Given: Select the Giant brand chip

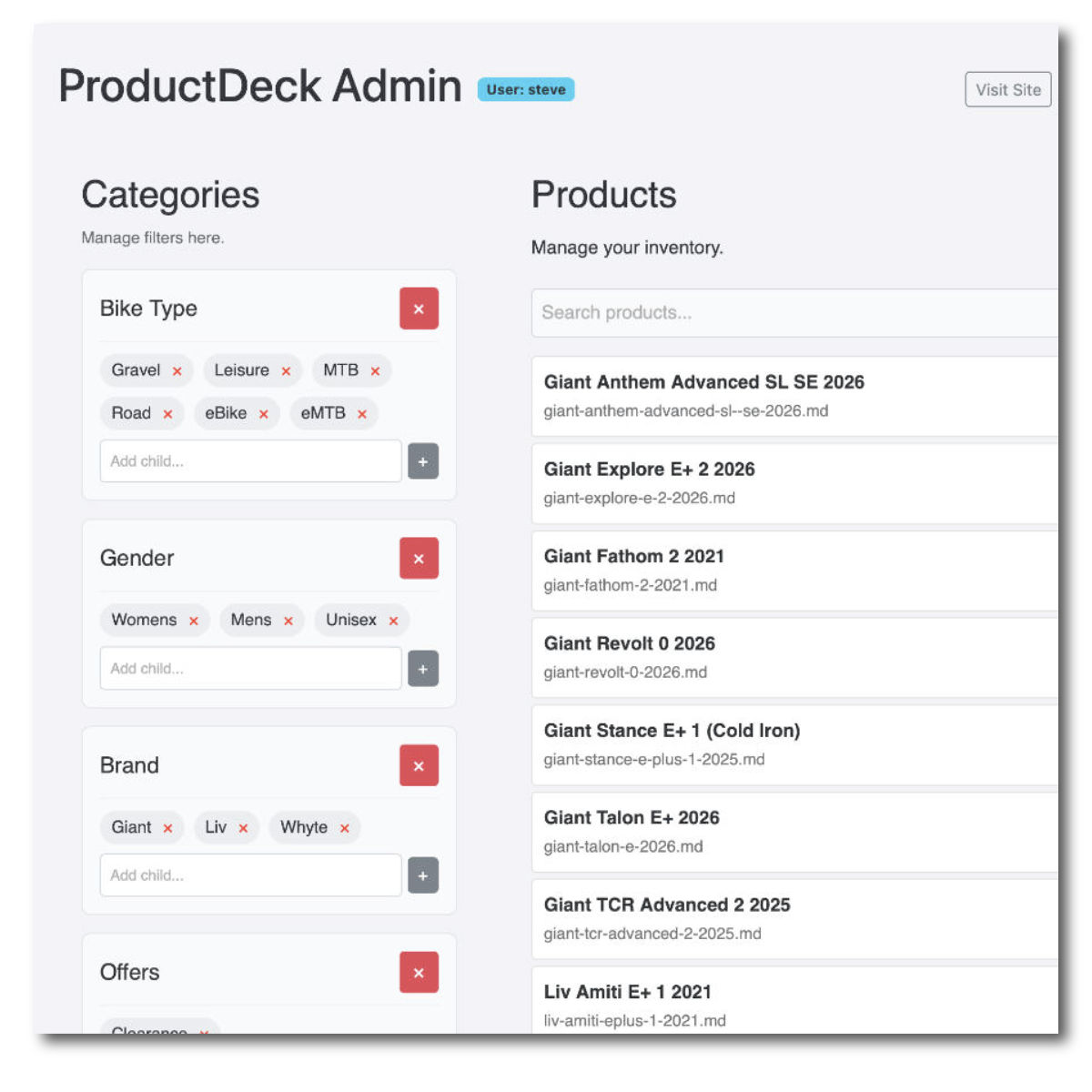Looking at the screenshot, I should [x=132, y=827].
